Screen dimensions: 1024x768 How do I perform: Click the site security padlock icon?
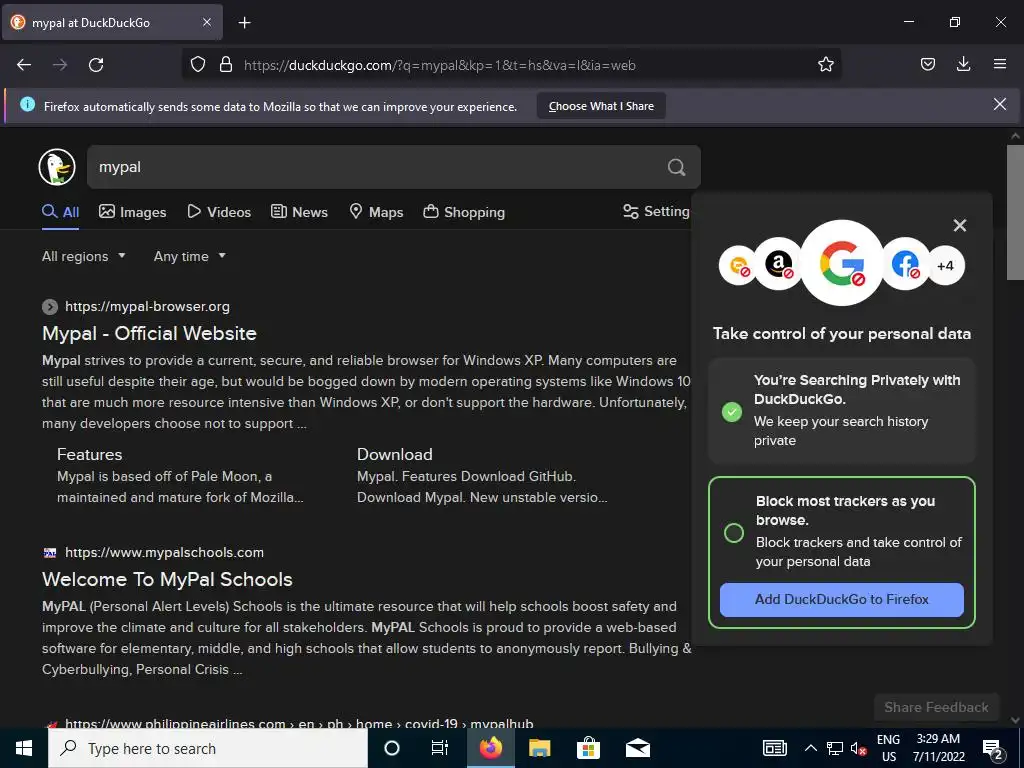(x=226, y=65)
